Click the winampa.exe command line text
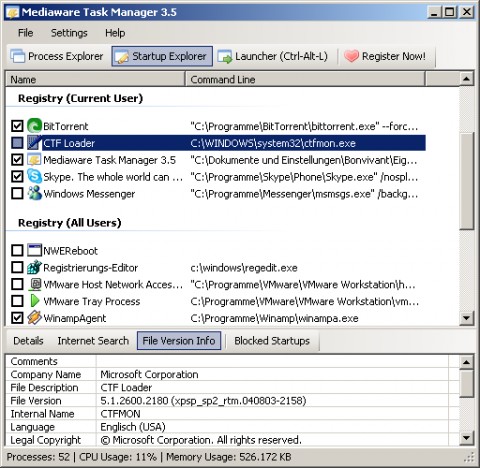This screenshot has width=480, height=468. coord(274,318)
